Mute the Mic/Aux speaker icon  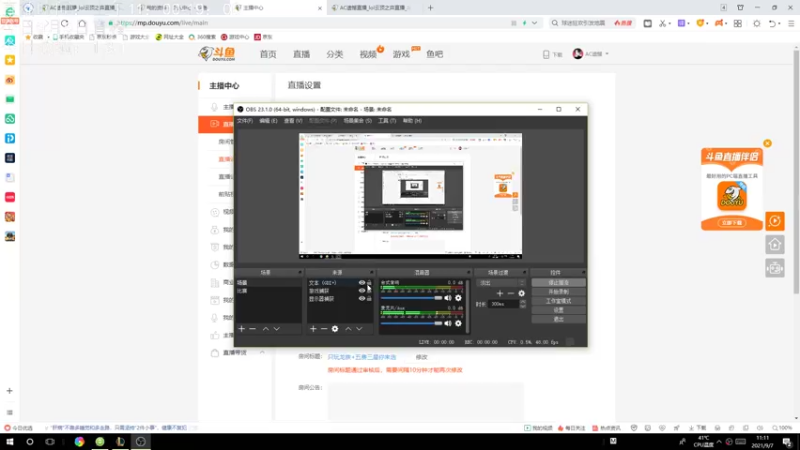pos(448,323)
